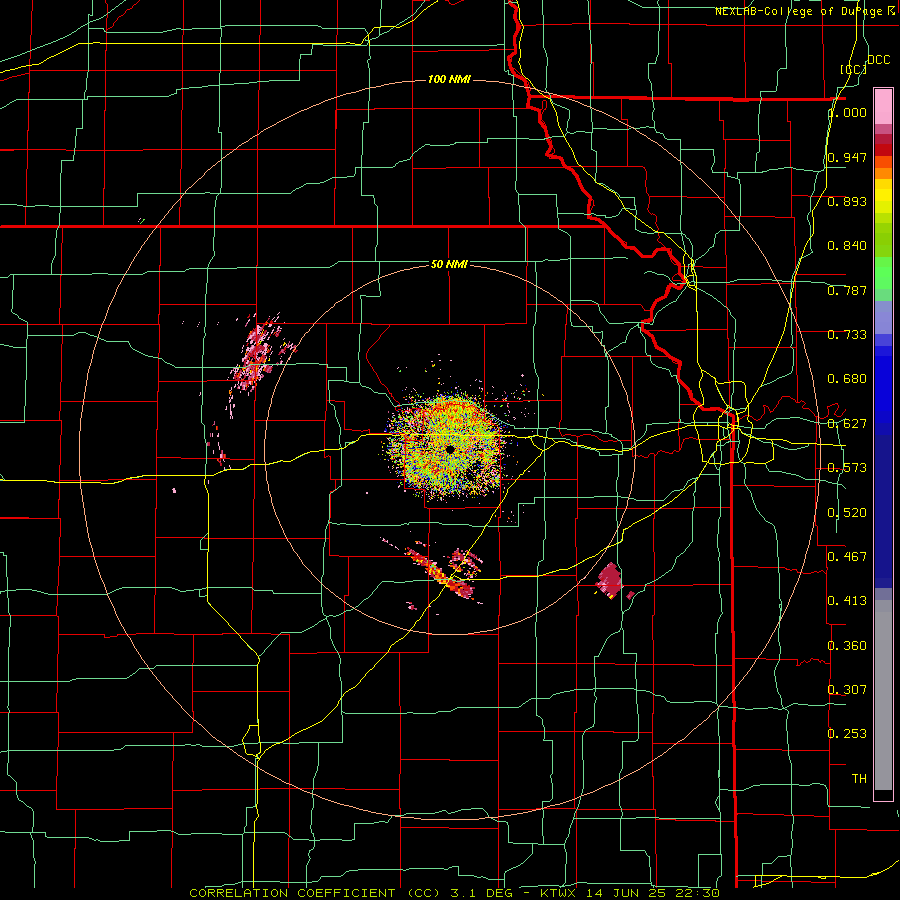
Task: Select the 0.520 color scale value
Action: (847, 513)
